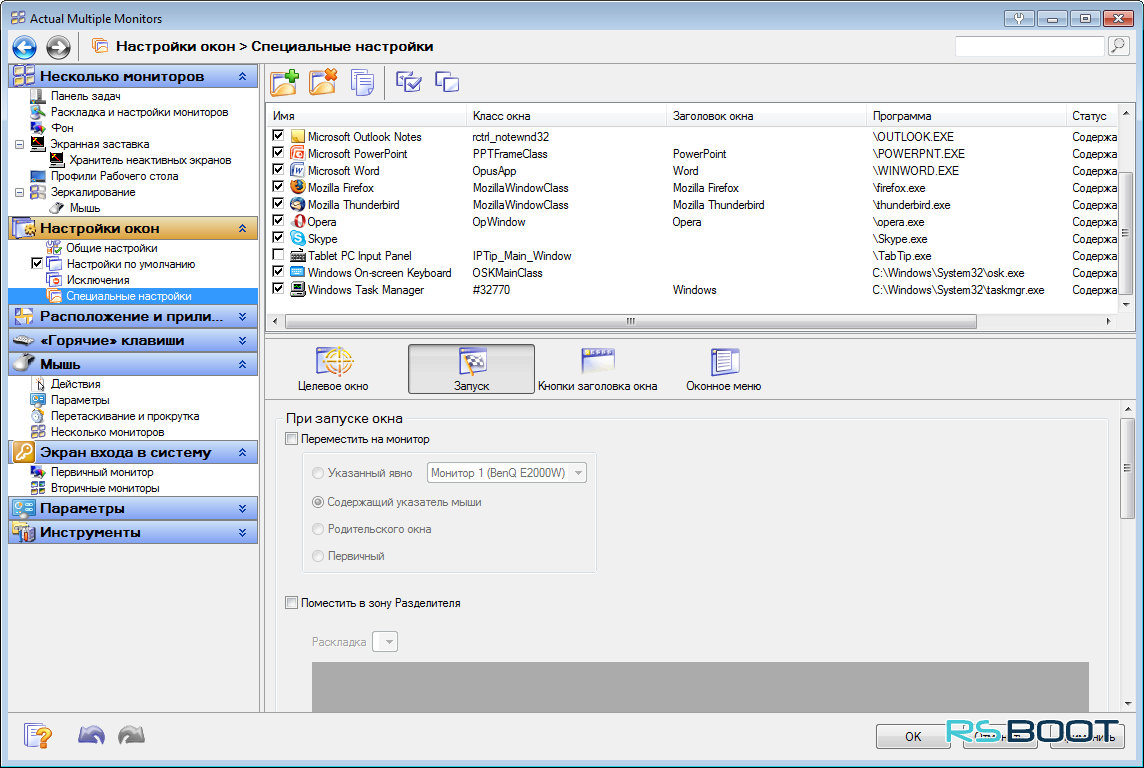
Task: Open the Оконное меню tab
Action: coord(724,369)
